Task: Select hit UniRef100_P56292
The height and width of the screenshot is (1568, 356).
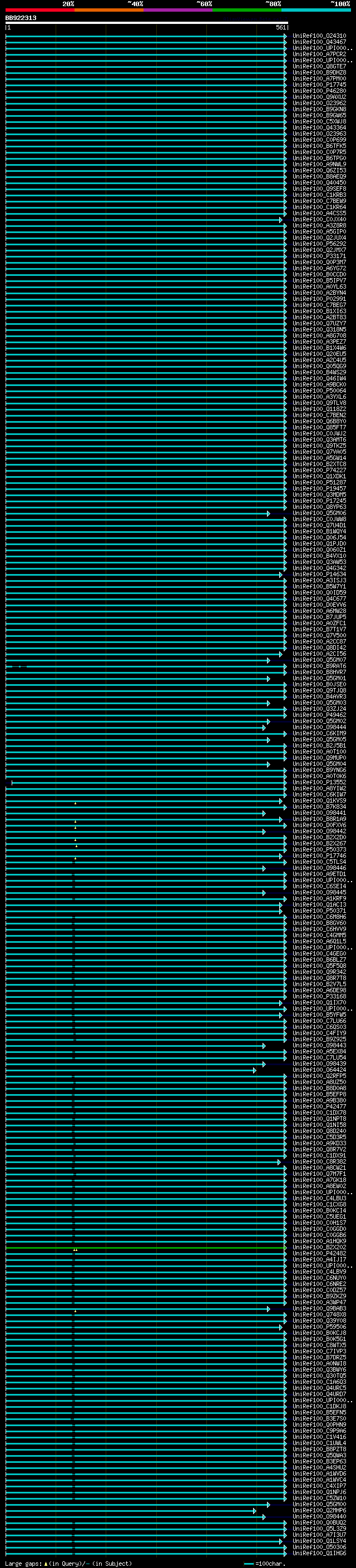Action: click(319, 244)
